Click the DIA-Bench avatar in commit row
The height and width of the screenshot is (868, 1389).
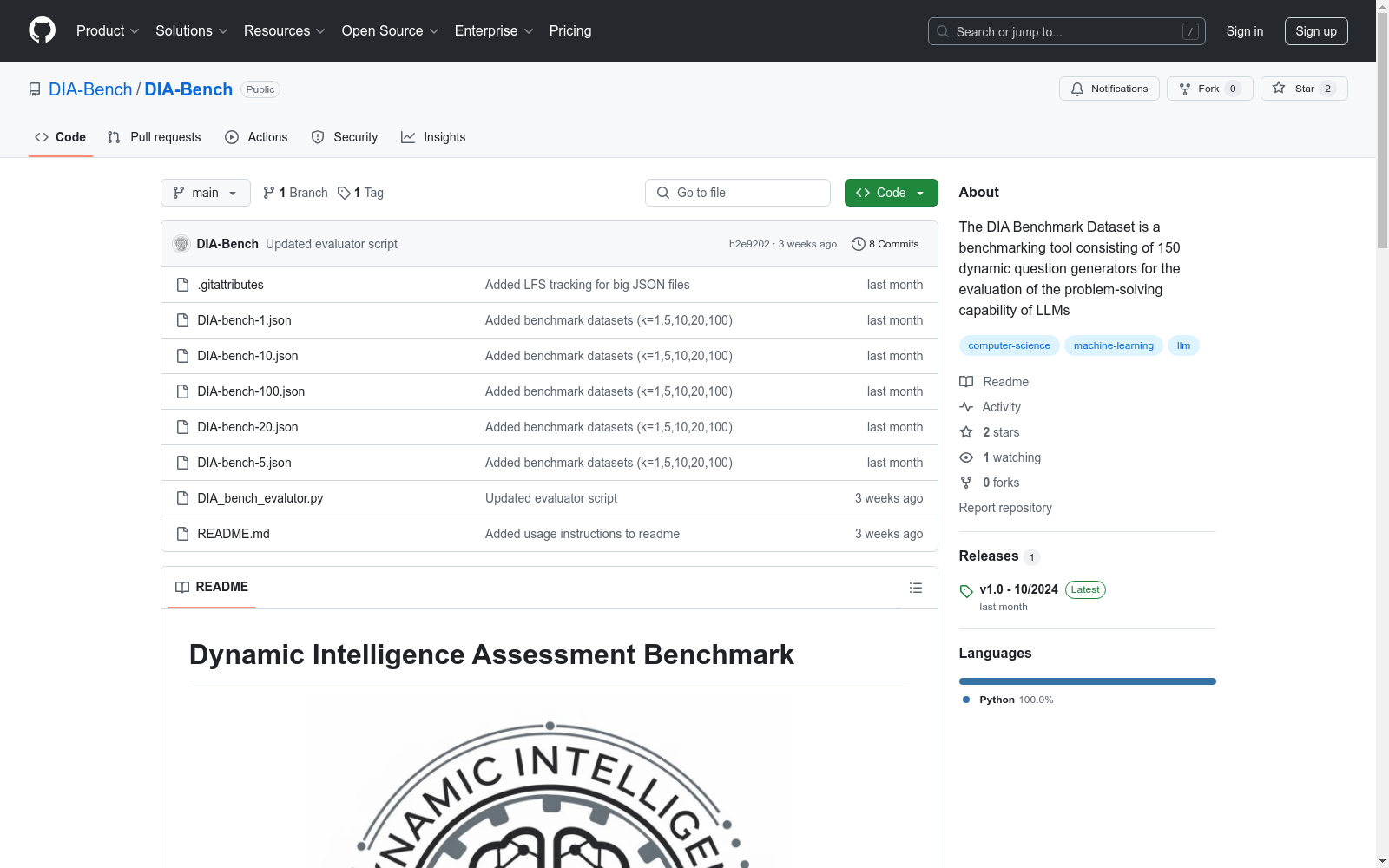point(181,244)
